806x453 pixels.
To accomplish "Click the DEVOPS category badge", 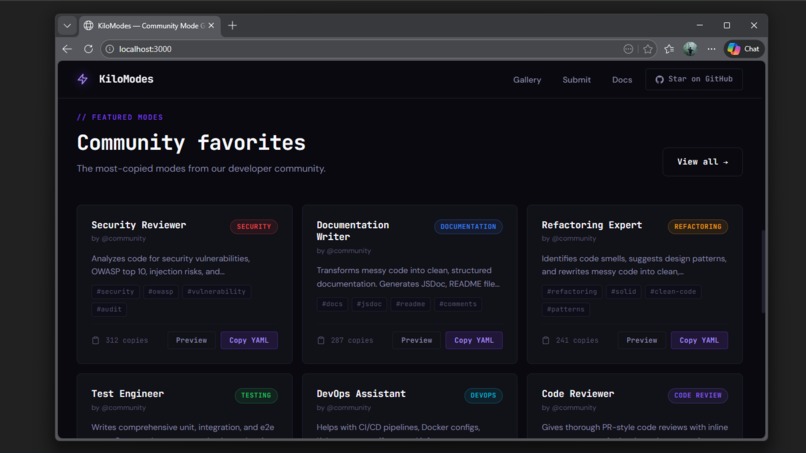I will [483, 395].
